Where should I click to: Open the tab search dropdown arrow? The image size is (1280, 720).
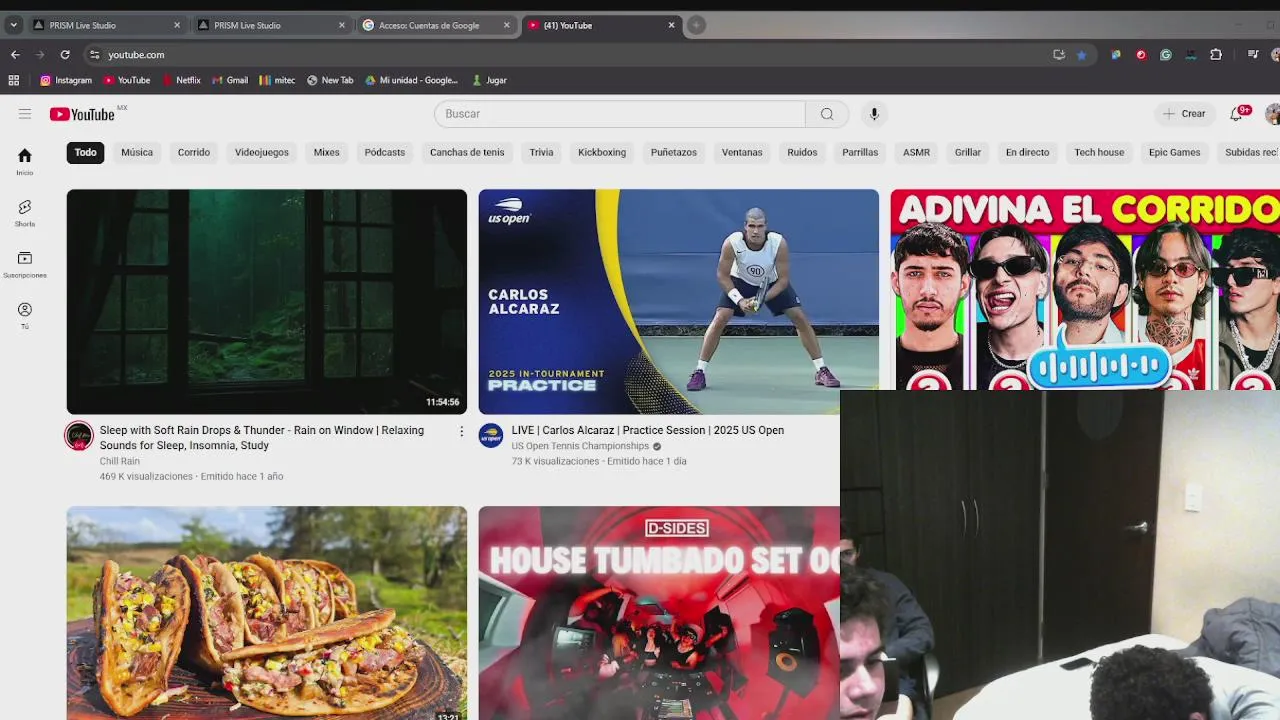[x=13, y=25]
